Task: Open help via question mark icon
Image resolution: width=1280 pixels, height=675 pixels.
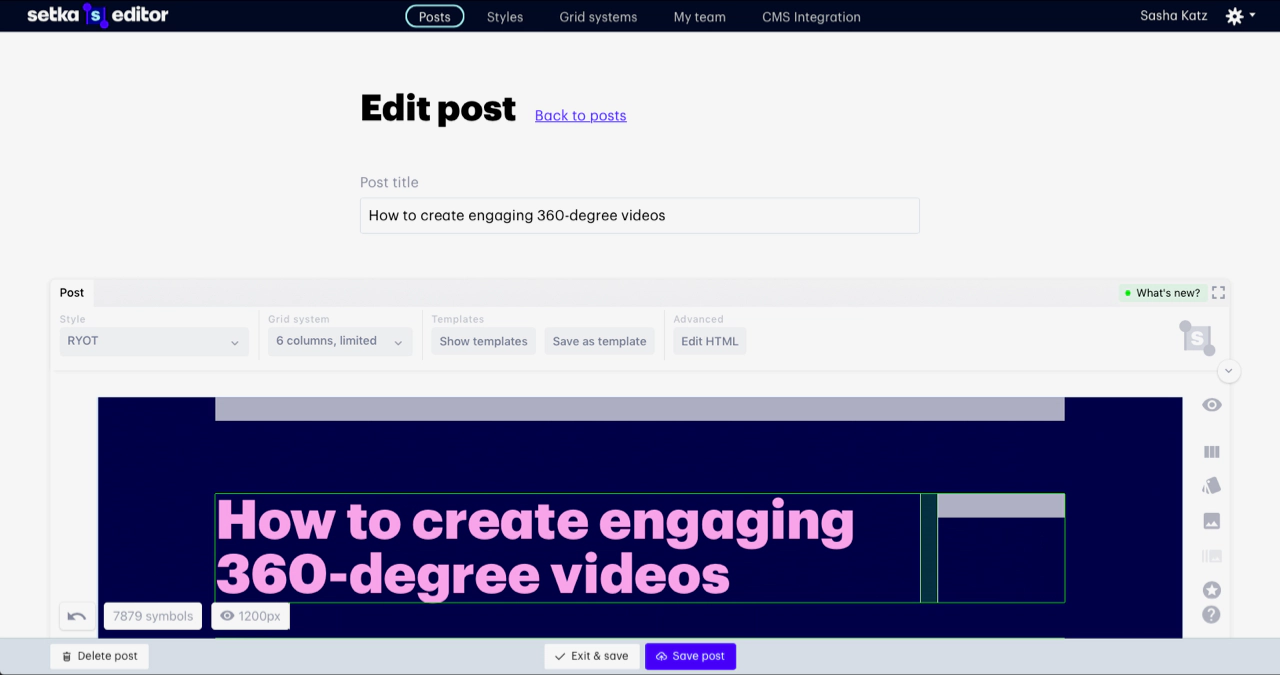Action: tap(1211, 615)
